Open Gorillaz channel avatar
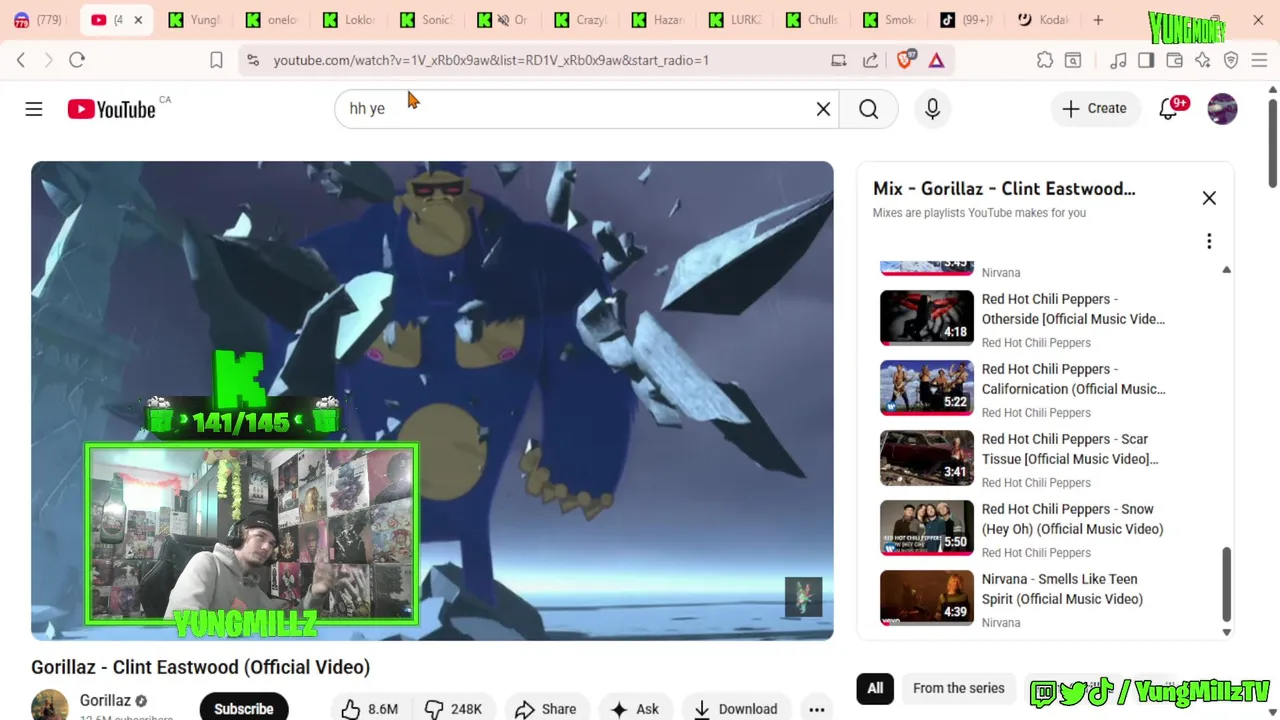Image resolution: width=1280 pixels, height=720 pixels. pyautogui.click(x=49, y=705)
